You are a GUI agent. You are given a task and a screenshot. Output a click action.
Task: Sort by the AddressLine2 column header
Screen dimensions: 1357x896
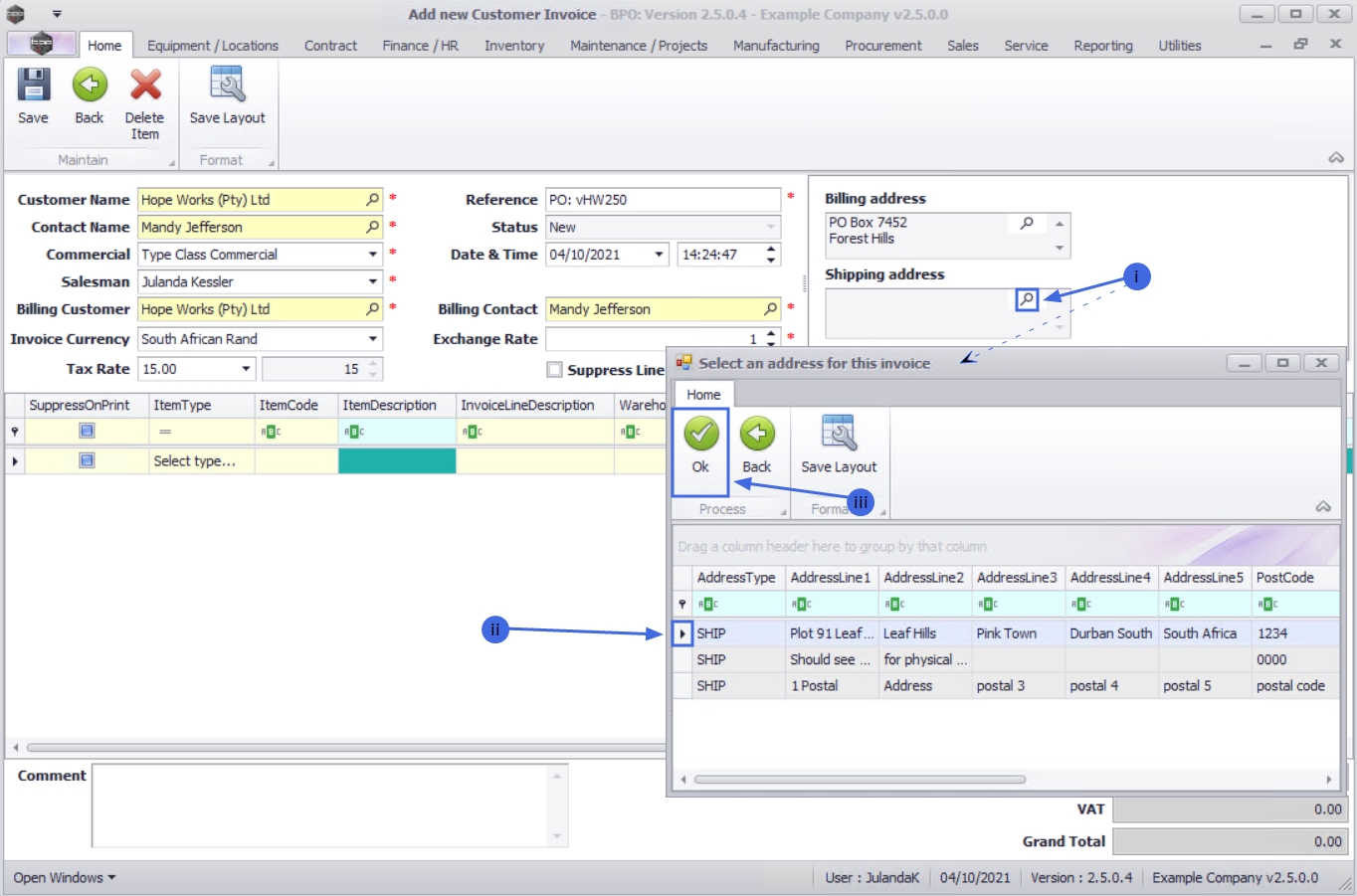(924, 578)
